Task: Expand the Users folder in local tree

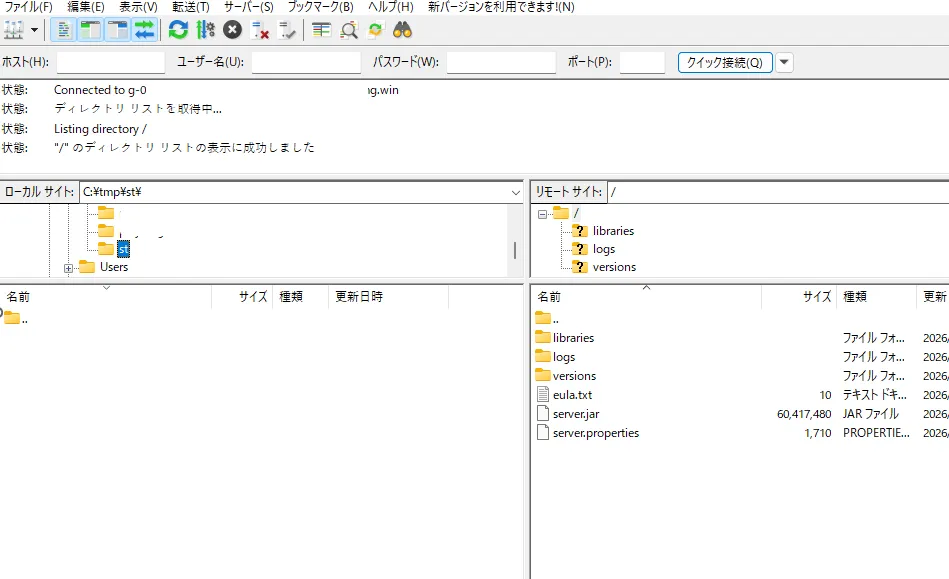Action: 68,267
